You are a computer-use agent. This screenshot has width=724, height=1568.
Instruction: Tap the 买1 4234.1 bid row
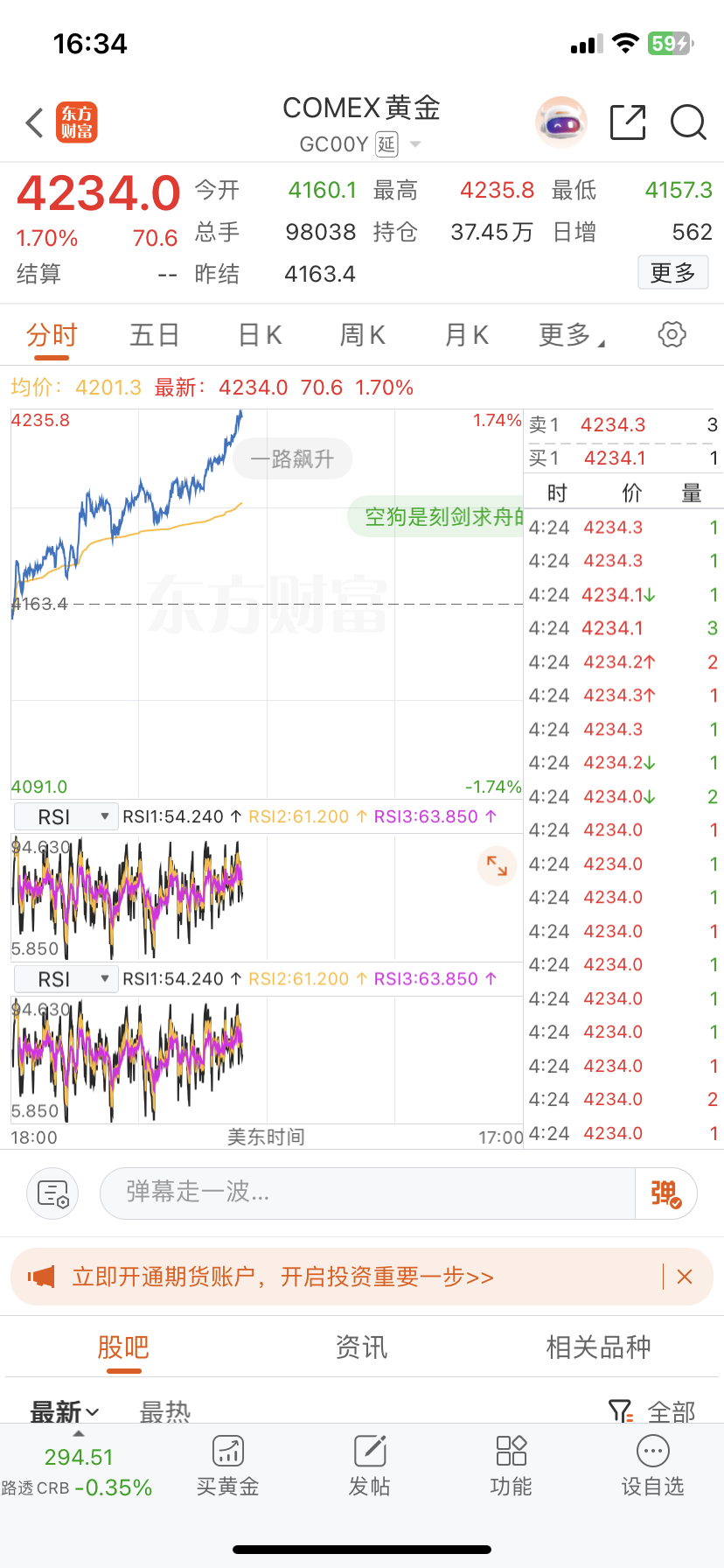click(623, 458)
